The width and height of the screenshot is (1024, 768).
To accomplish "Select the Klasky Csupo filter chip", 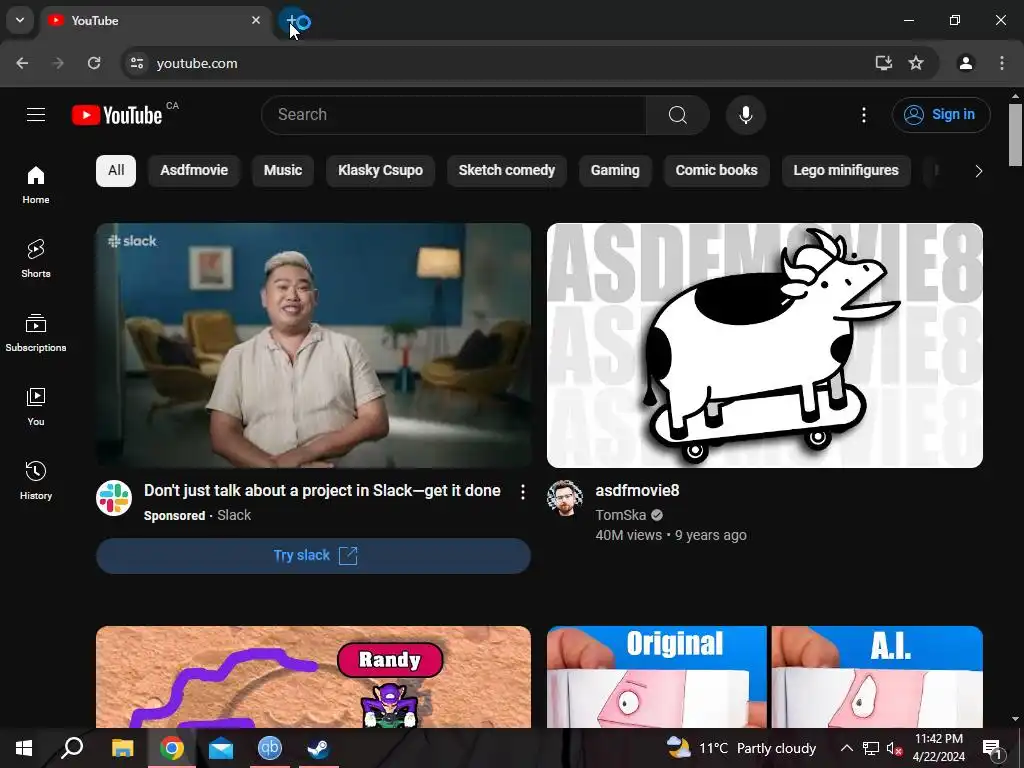I will [380, 170].
